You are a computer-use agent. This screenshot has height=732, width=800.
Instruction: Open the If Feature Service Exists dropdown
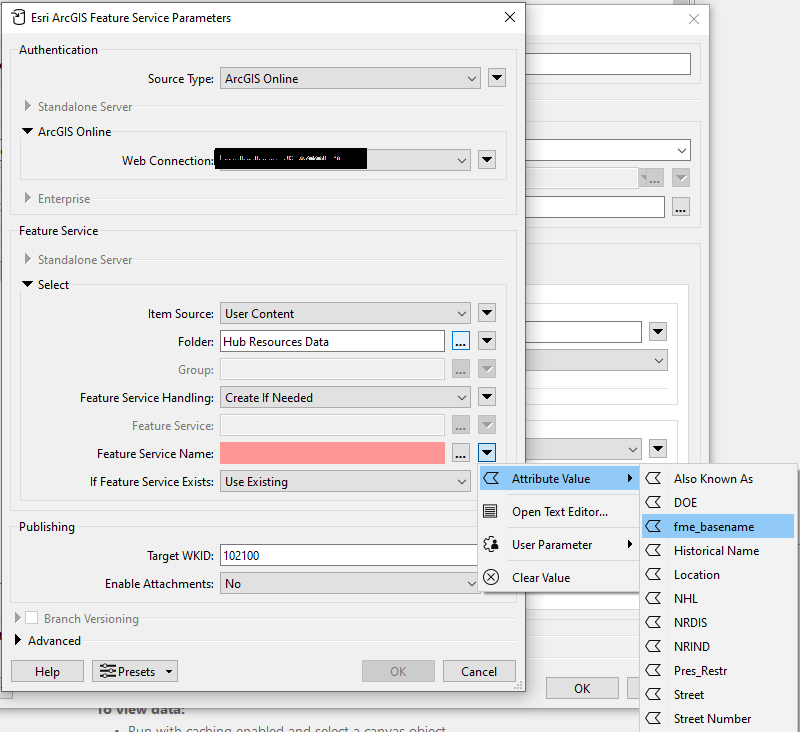[x=345, y=481]
